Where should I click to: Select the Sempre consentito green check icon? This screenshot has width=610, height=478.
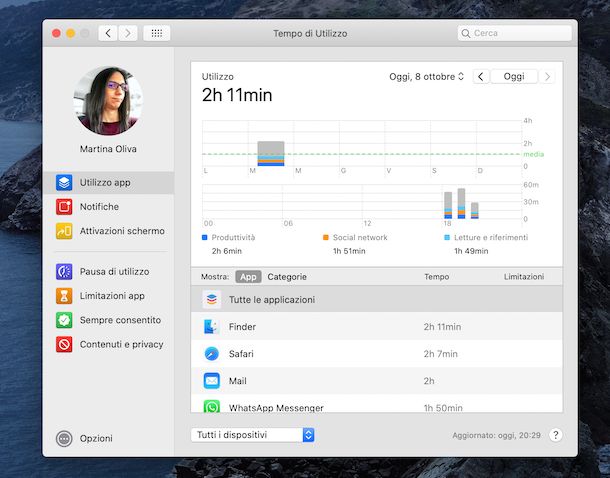point(64,320)
